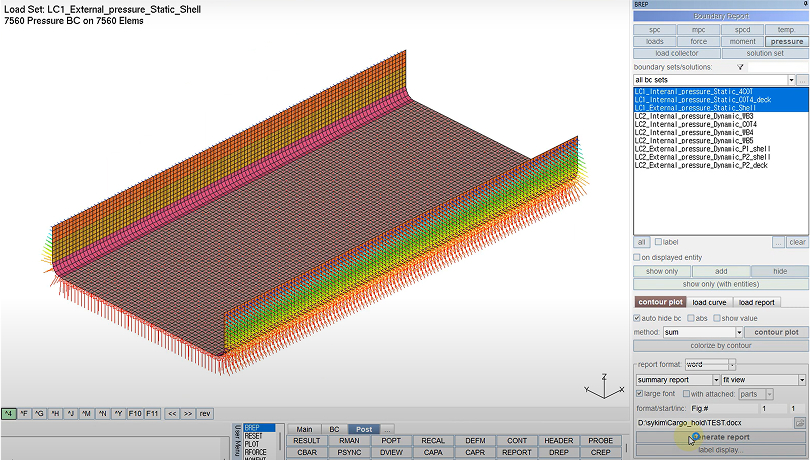Viewport: 810px width, 460px height.
Task: Click the '...' button next to clear
Action: pyautogui.click(x=778, y=242)
